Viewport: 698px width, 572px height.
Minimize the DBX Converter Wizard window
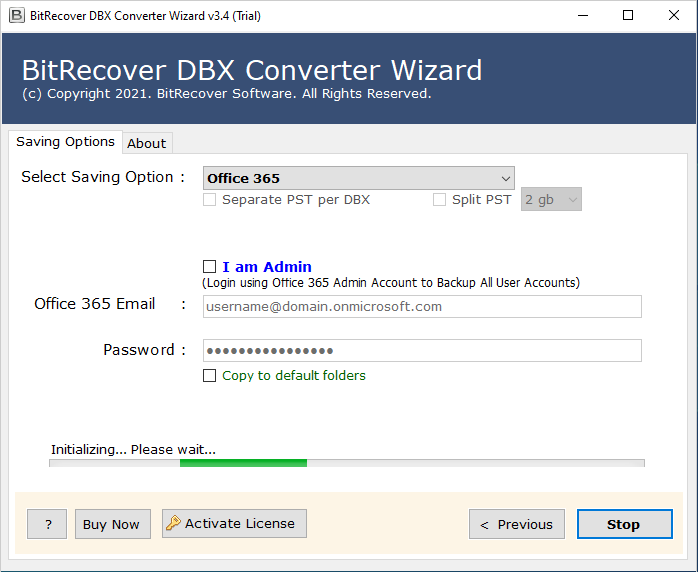pos(581,15)
